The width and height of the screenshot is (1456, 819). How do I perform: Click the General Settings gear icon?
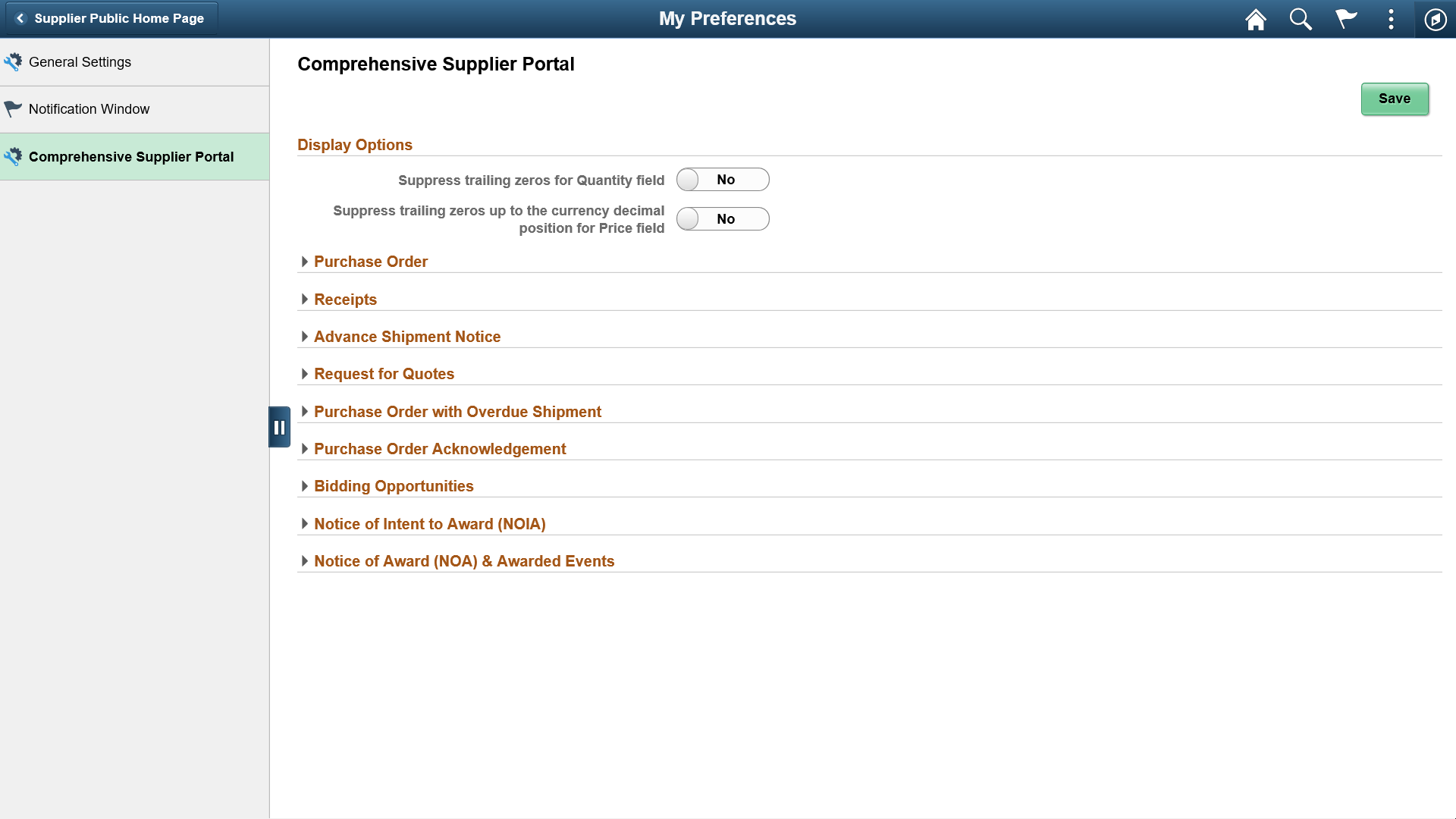pyautogui.click(x=14, y=61)
